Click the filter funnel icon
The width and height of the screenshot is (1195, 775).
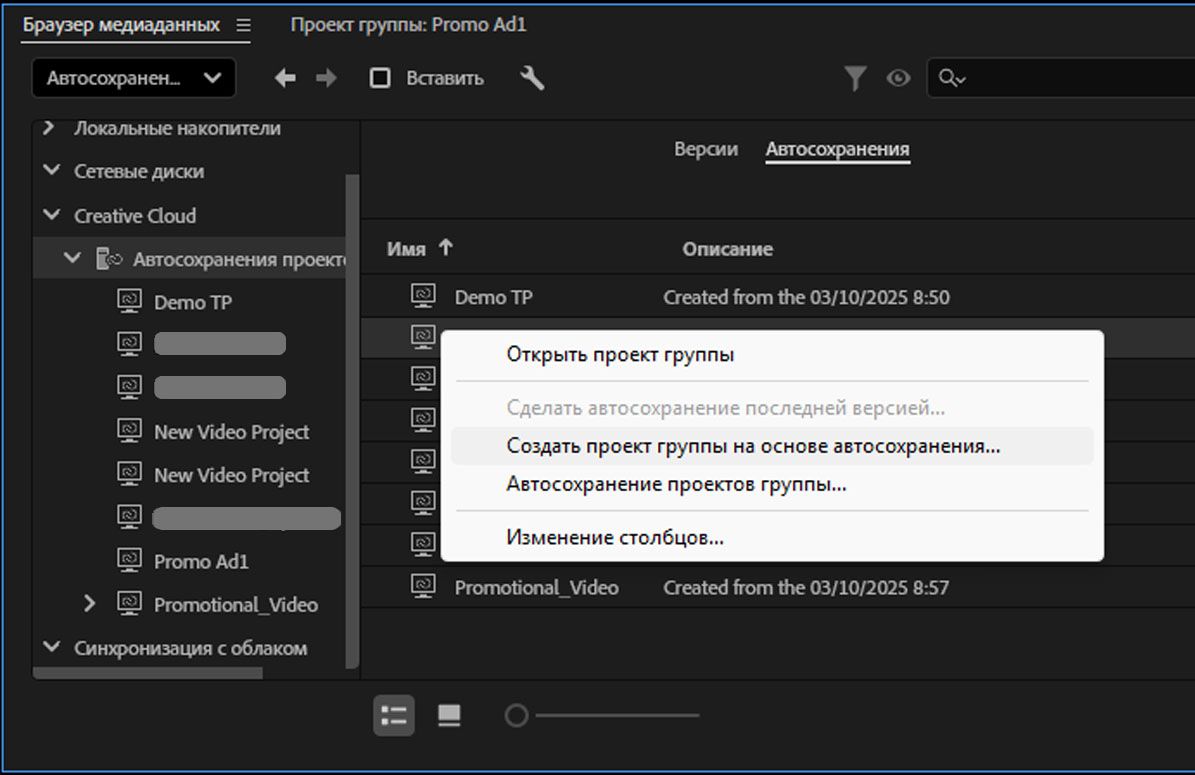pos(855,78)
